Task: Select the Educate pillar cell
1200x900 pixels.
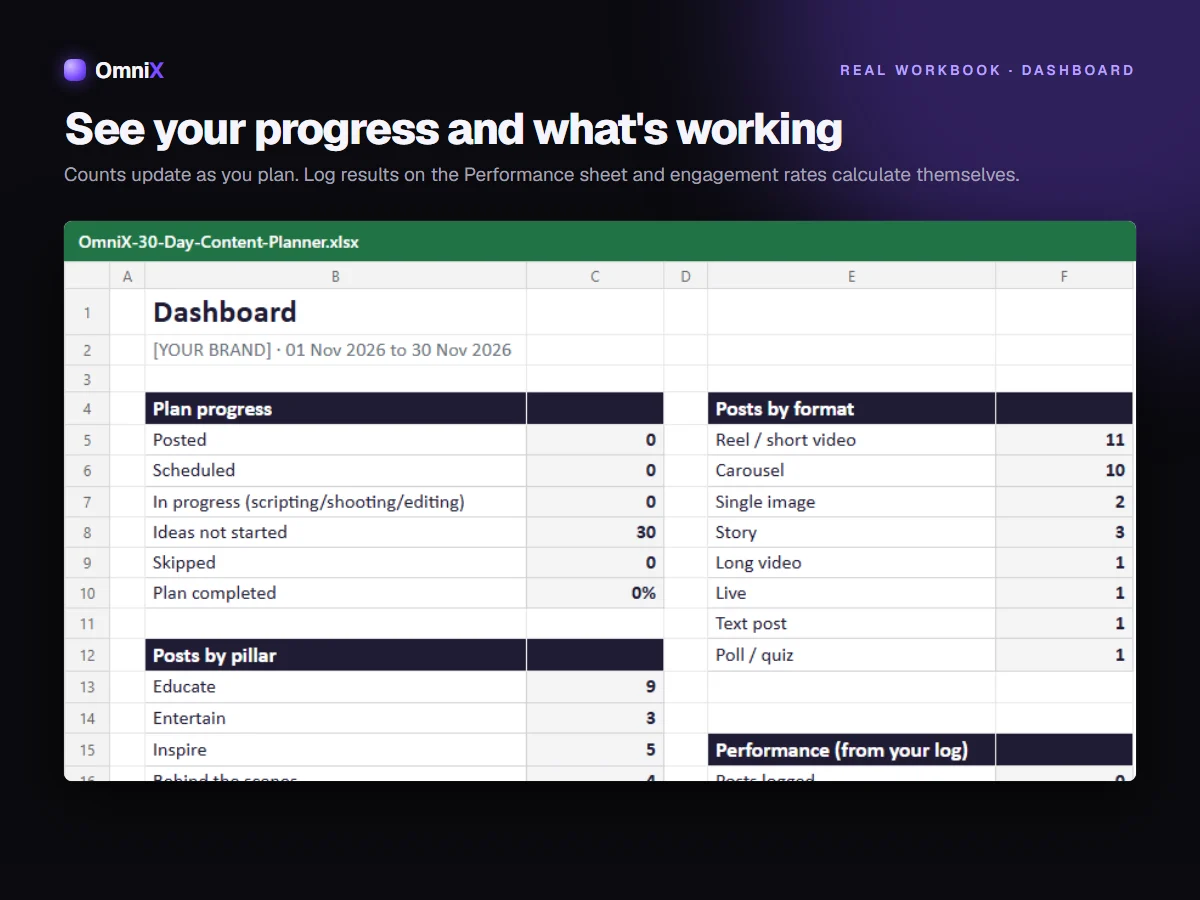Action: point(336,686)
